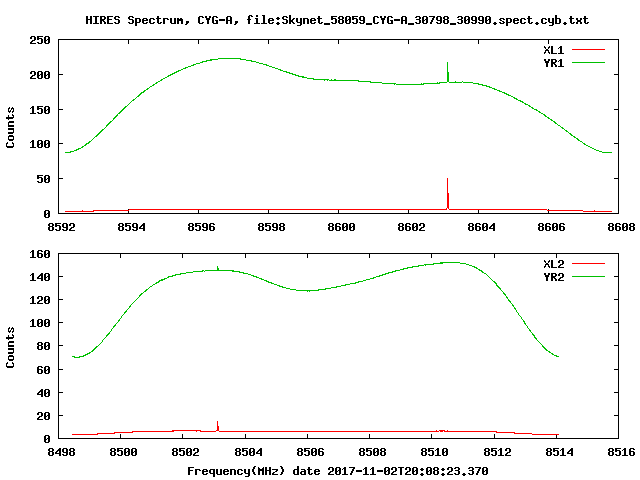Image resolution: width=640 pixels, height=480 pixels.
Task: Click the 8594 tick label
Action: click(x=131, y=227)
